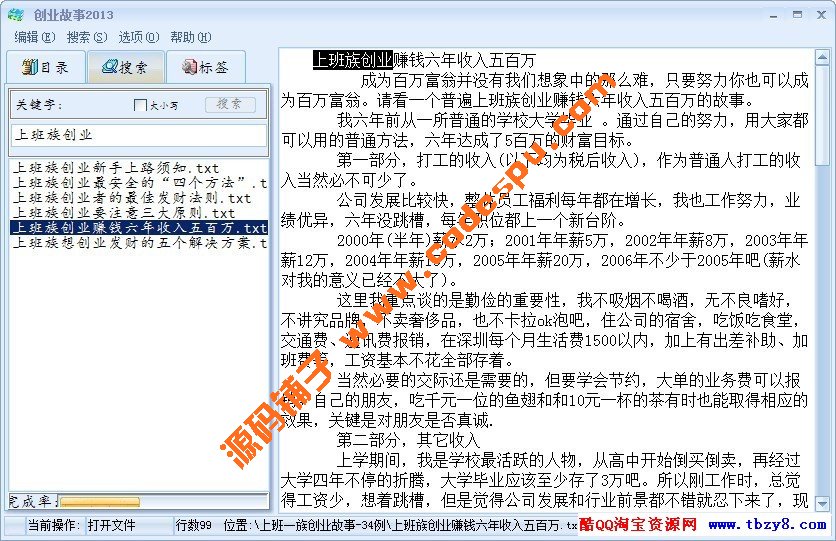
Task: Open the 选项(O) menu
Action: pos(139,37)
